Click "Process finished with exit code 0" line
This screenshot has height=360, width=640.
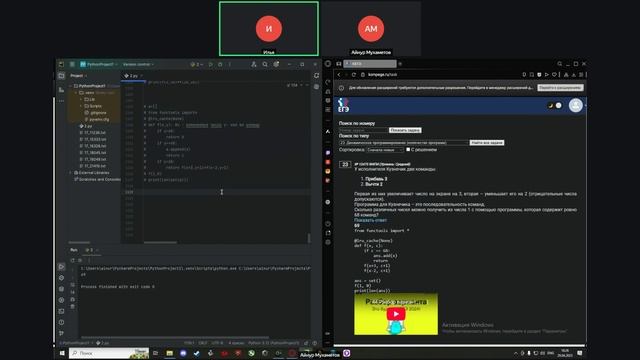coord(118,287)
